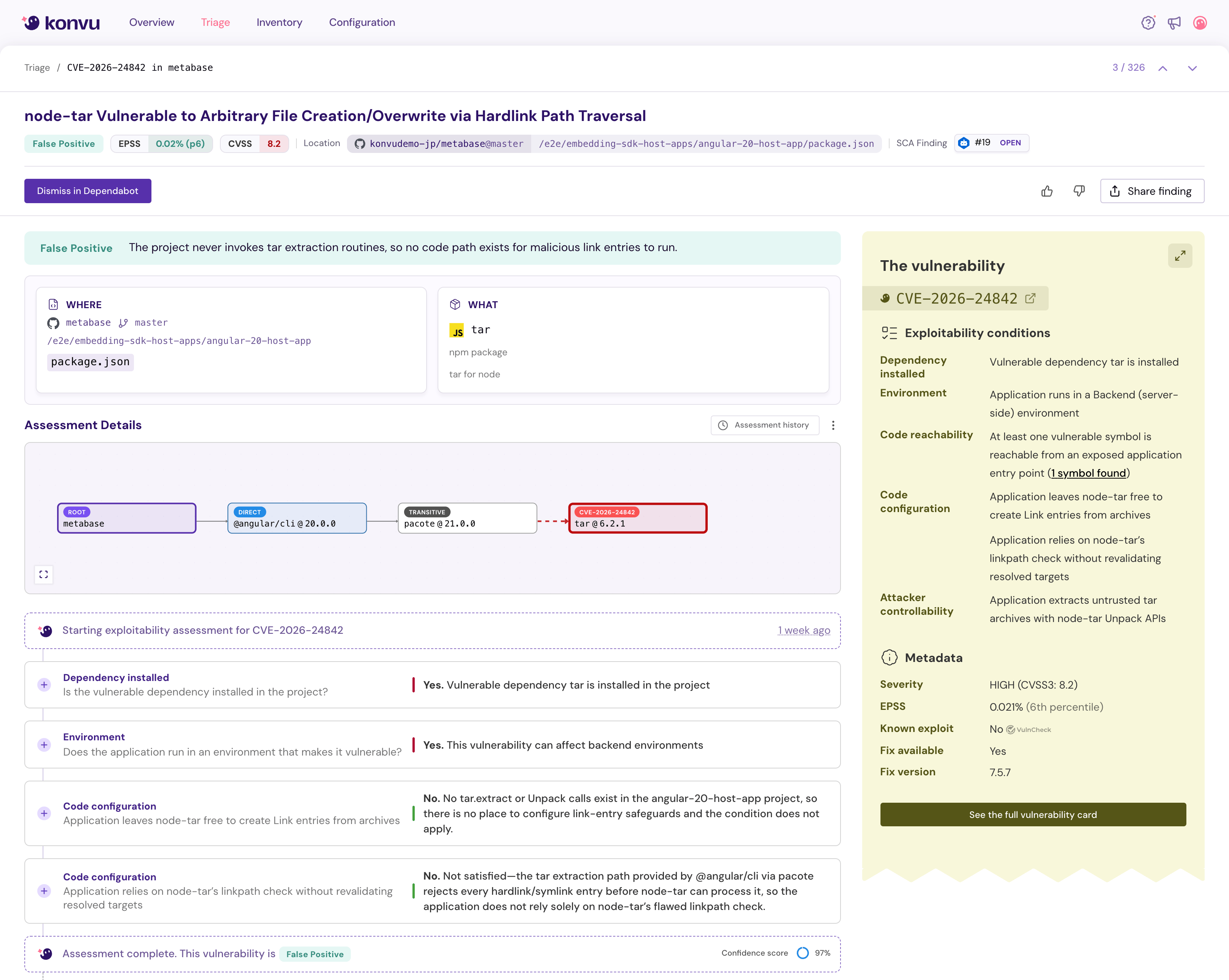Expand first Code configuration step
Image resolution: width=1229 pixels, height=980 pixels.
[x=44, y=813]
